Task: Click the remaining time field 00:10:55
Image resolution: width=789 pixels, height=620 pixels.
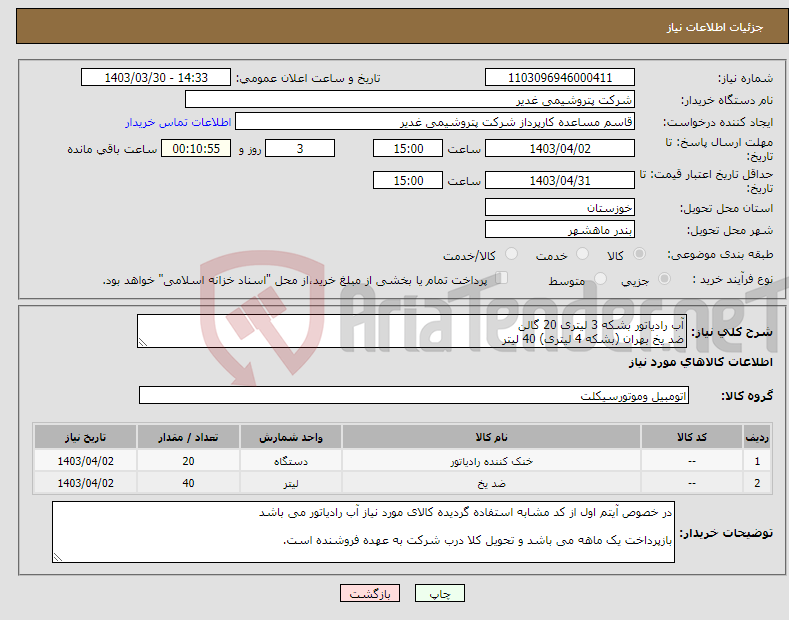Action: pos(196,148)
